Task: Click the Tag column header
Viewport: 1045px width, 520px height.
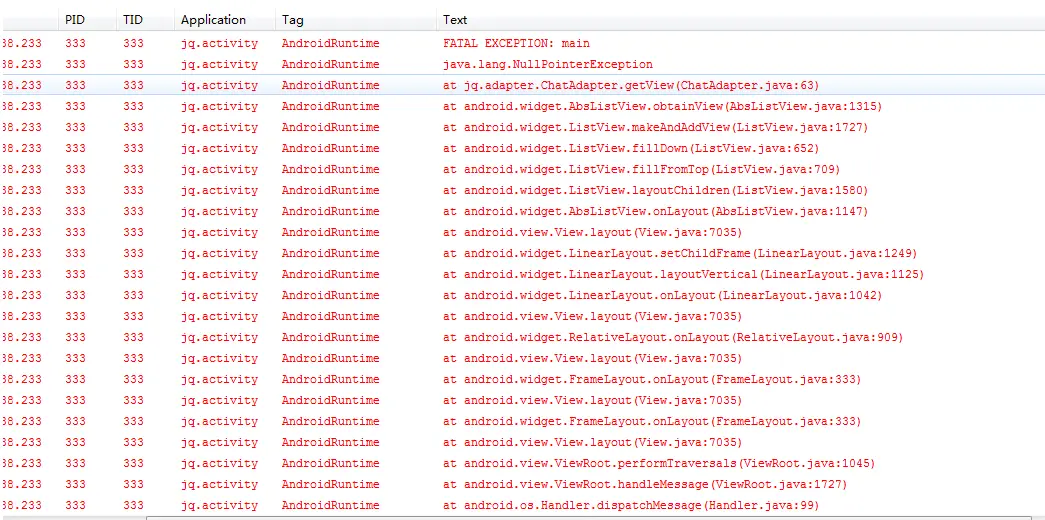Action: tap(356, 20)
